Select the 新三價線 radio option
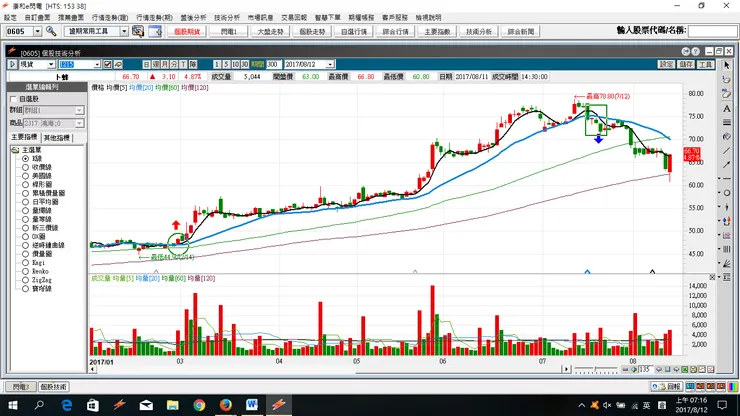 pyautogui.click(x=25, y=228)
